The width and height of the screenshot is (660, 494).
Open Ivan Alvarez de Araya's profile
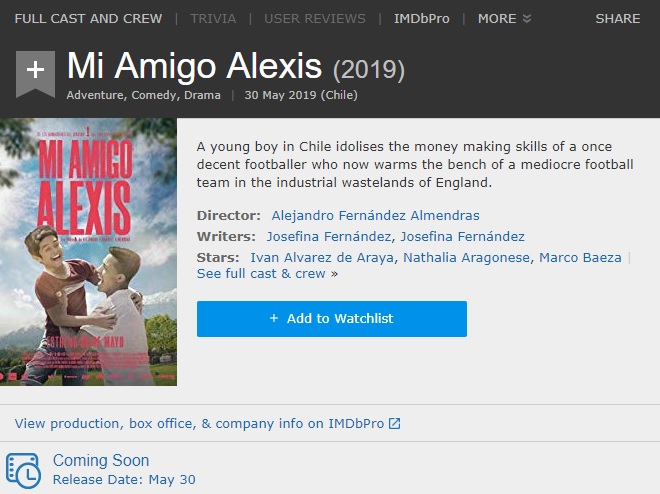coord(321,258)
